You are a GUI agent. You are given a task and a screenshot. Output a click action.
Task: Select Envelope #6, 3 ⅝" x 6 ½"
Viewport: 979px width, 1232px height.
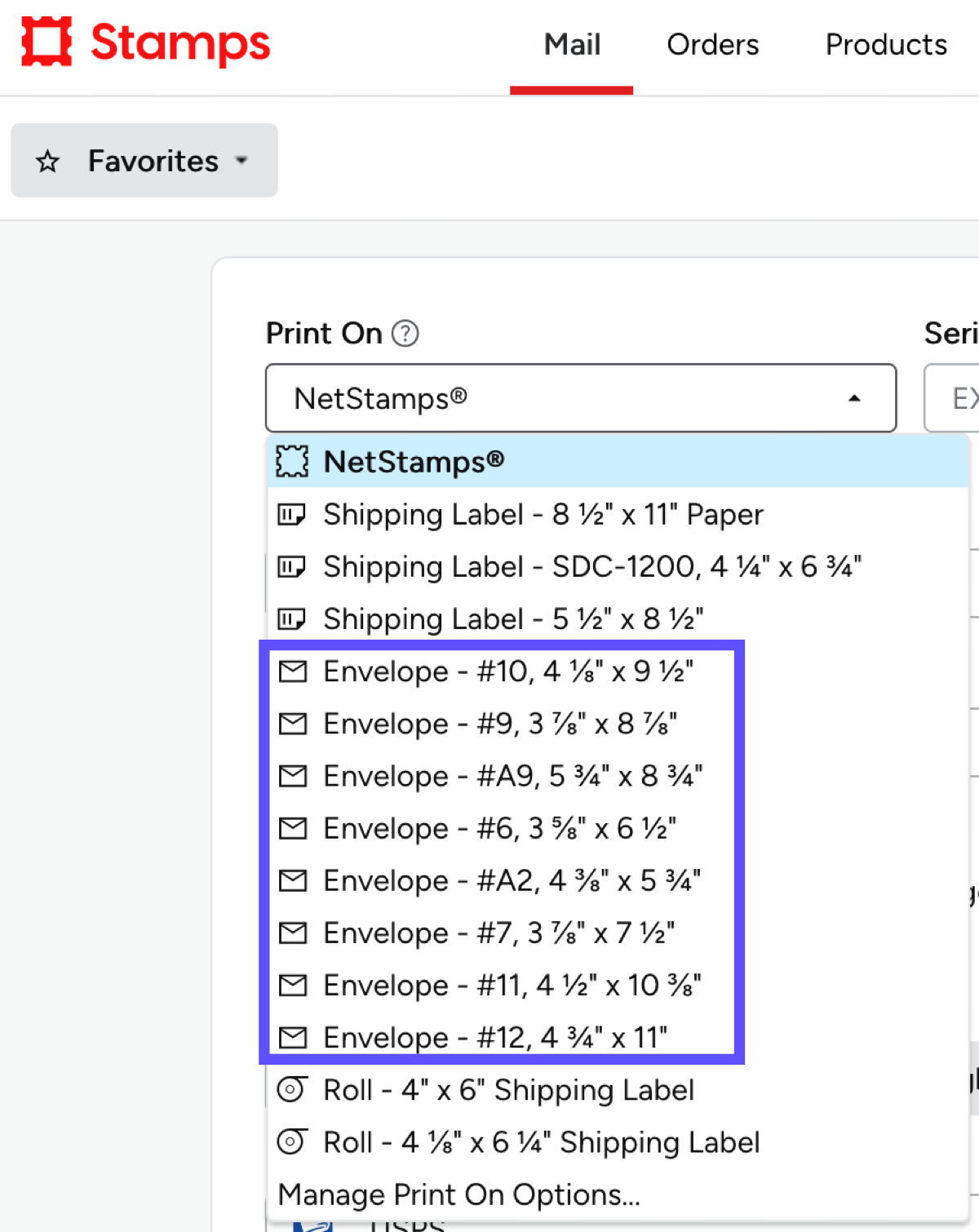point(618,828)
